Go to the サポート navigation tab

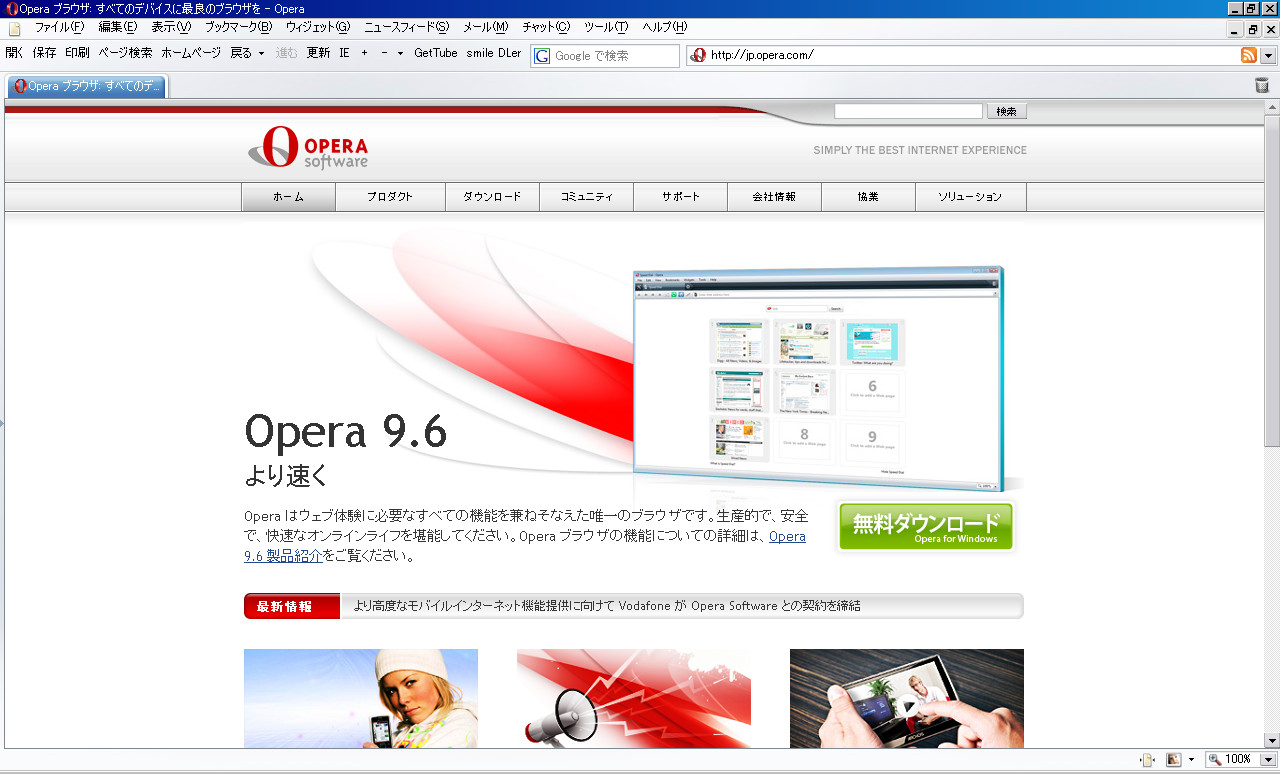(x=680, y=197)
